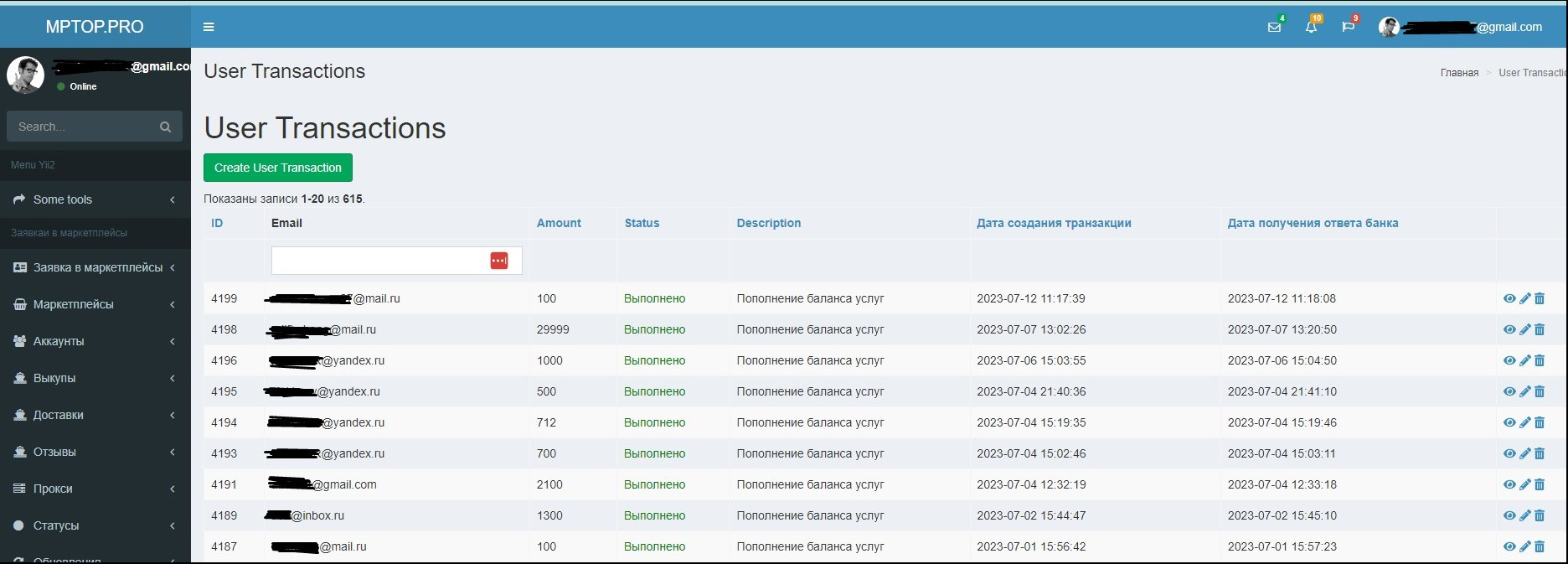Screen dimensions: 1568x564
Task: Delete transaction 4195 with trash icon
Action: (1540, 391)
